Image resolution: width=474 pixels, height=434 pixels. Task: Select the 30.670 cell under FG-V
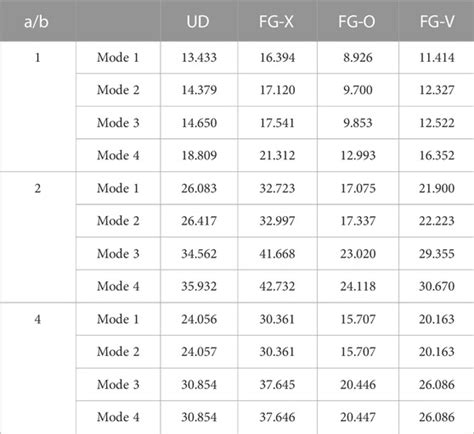pos(437,286)
